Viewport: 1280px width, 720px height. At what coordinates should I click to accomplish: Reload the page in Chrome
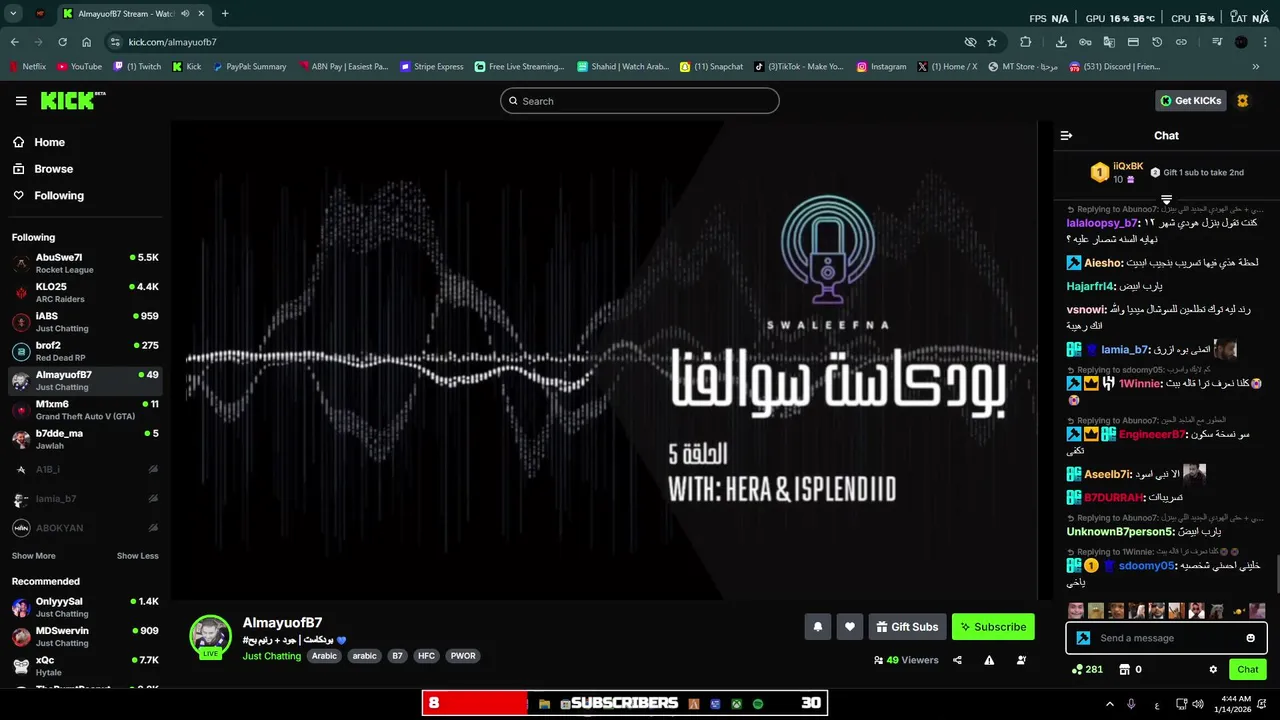pyautogui.click(x=62, y=42)
